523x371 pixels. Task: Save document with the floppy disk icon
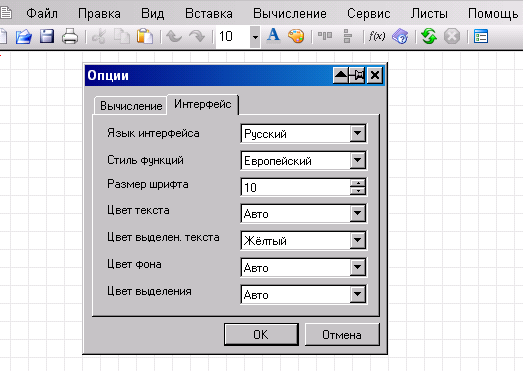(x=47, y=36)
